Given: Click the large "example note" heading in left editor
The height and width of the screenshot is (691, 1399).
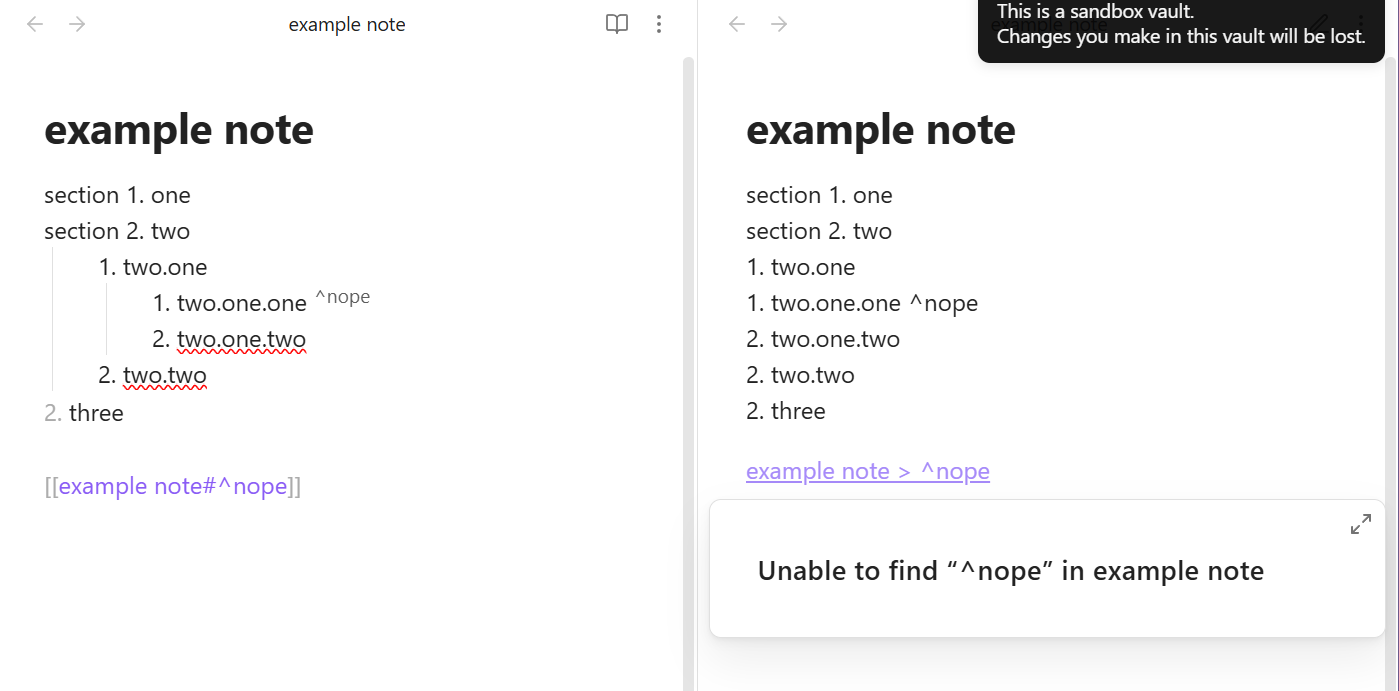Looking at the screenshot, I should (179, 130).
